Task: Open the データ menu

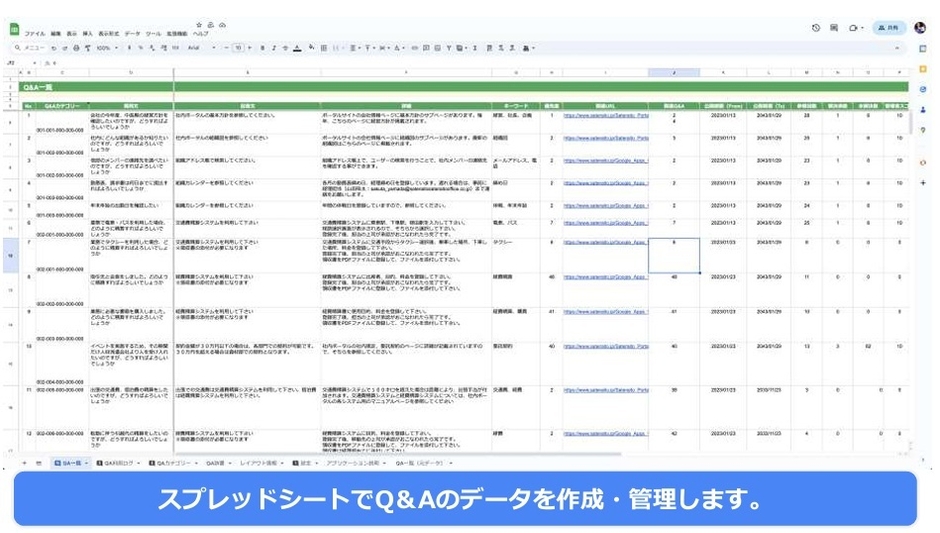Action: click(x=132, y=34)
